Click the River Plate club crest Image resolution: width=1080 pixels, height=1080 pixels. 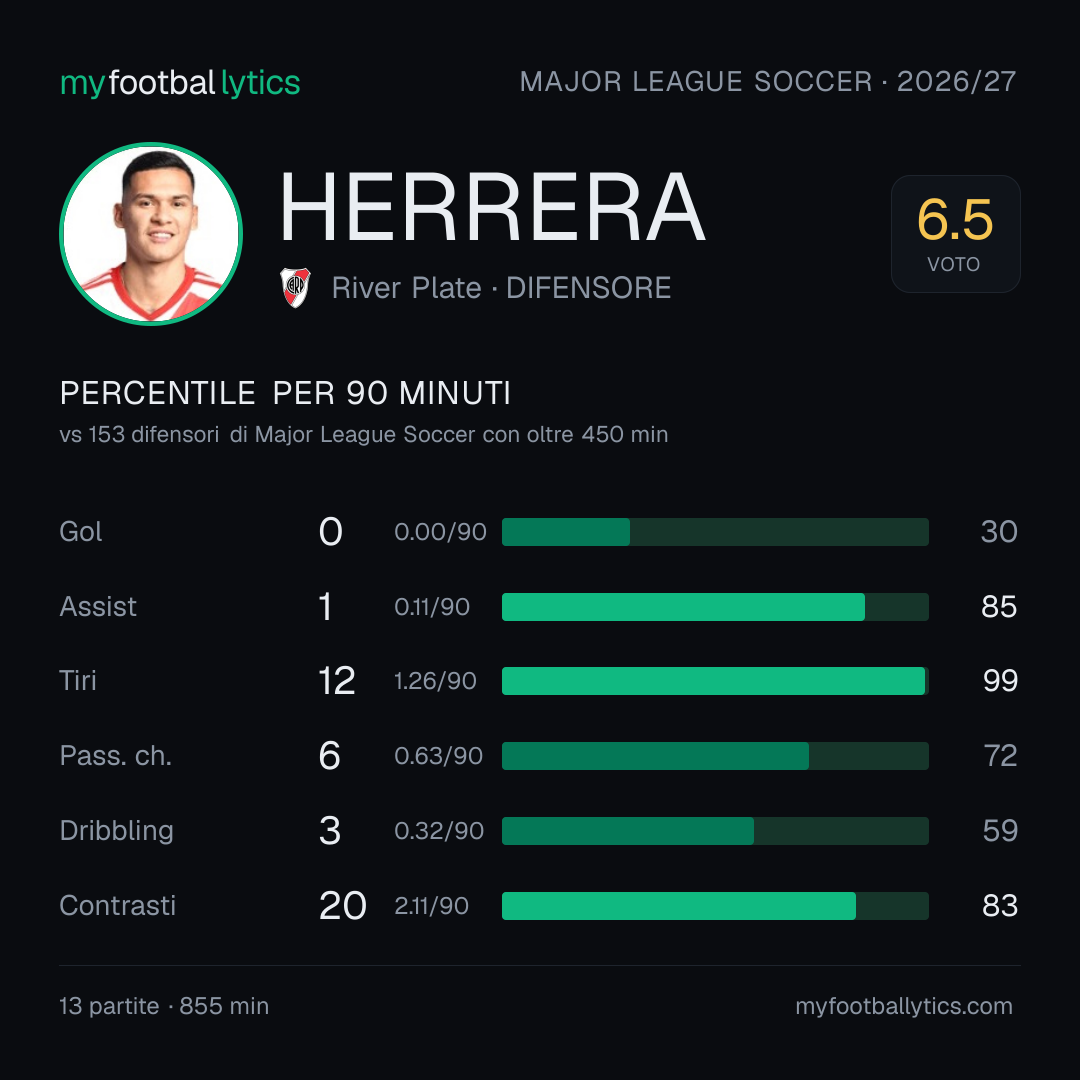[295, 287]
